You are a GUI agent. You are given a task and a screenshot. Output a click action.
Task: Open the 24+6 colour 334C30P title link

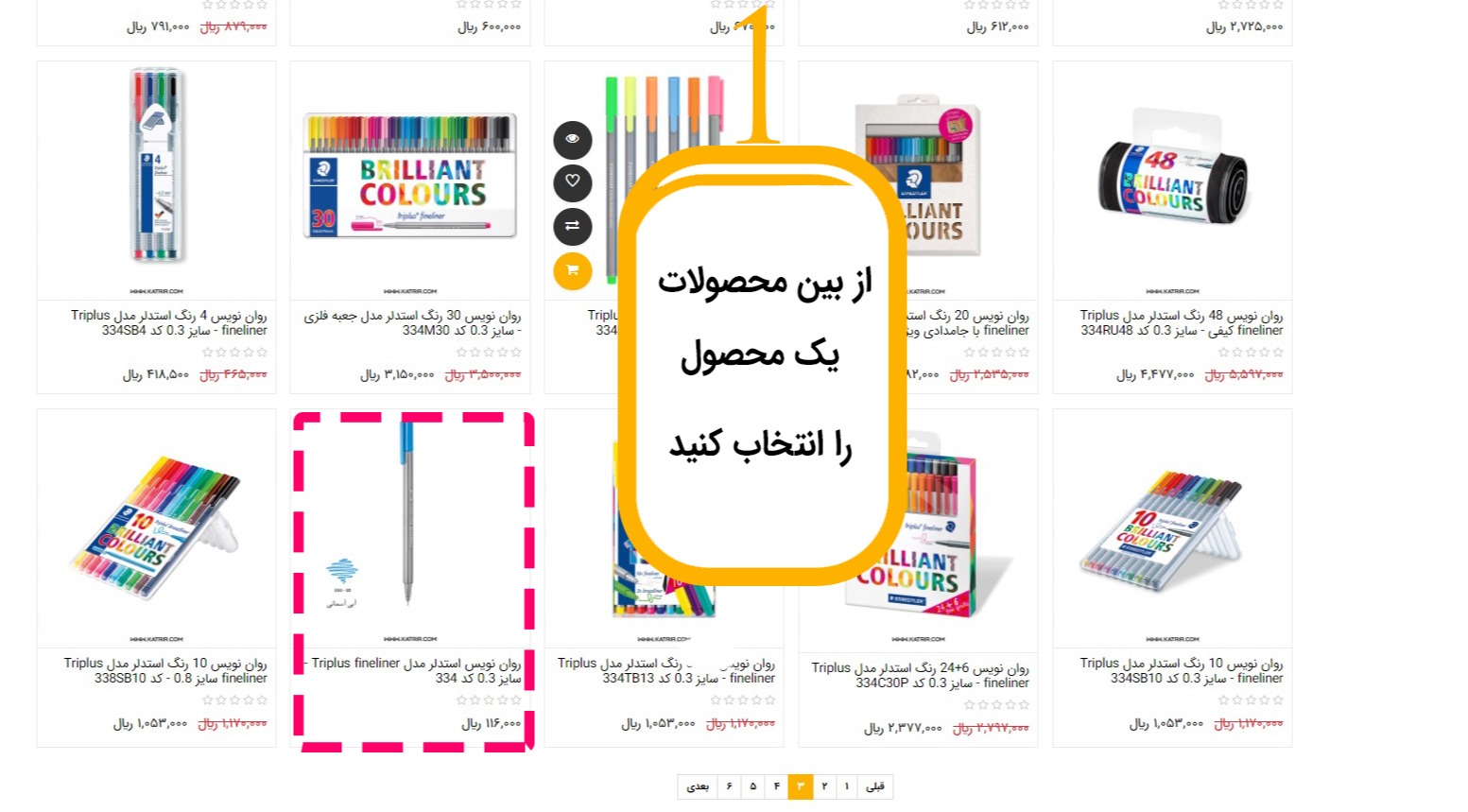(x=920, y=675)
